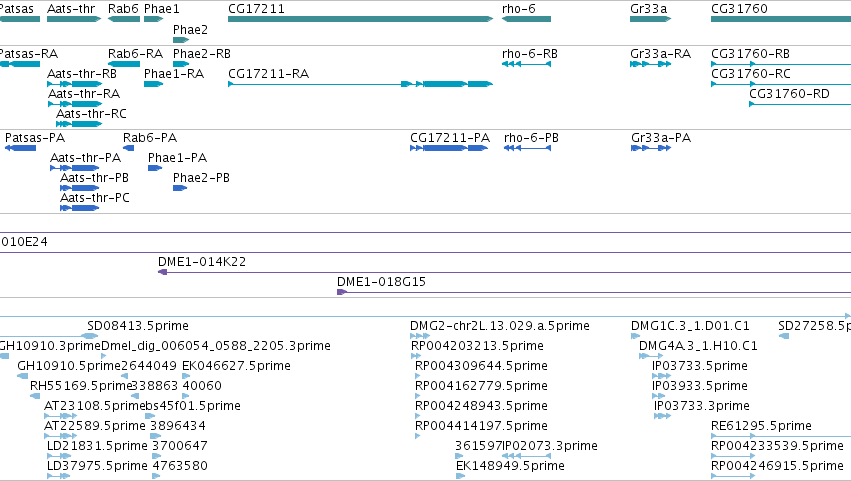Select the RE61295.5prime EST label
Viewport: 851px width, 481px height.
pos(761,426)
